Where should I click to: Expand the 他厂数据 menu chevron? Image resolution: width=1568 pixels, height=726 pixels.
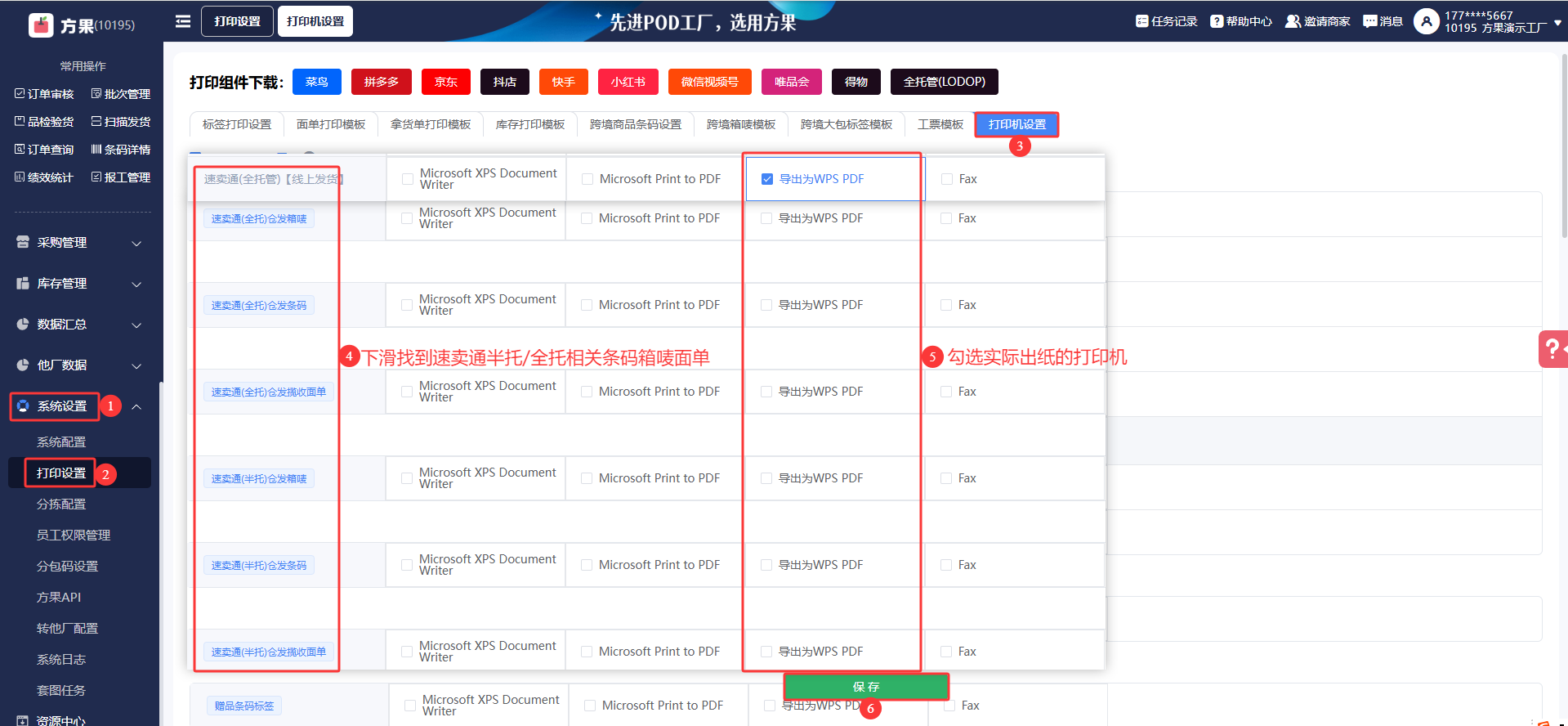pyautogui.click(x=136, y=365)
